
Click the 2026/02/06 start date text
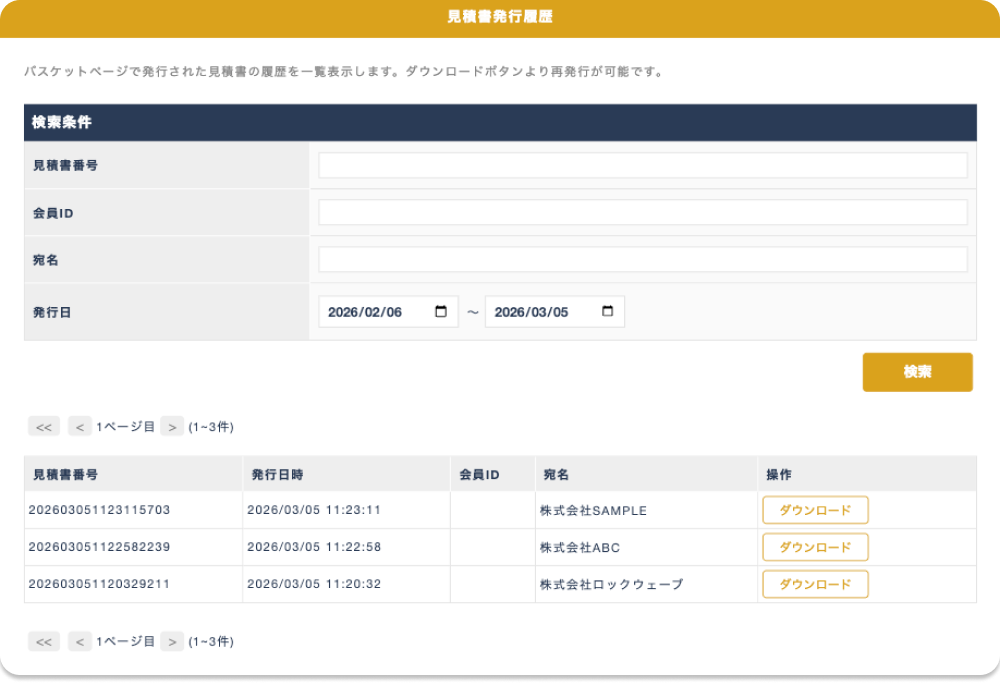tap(365, 312)
